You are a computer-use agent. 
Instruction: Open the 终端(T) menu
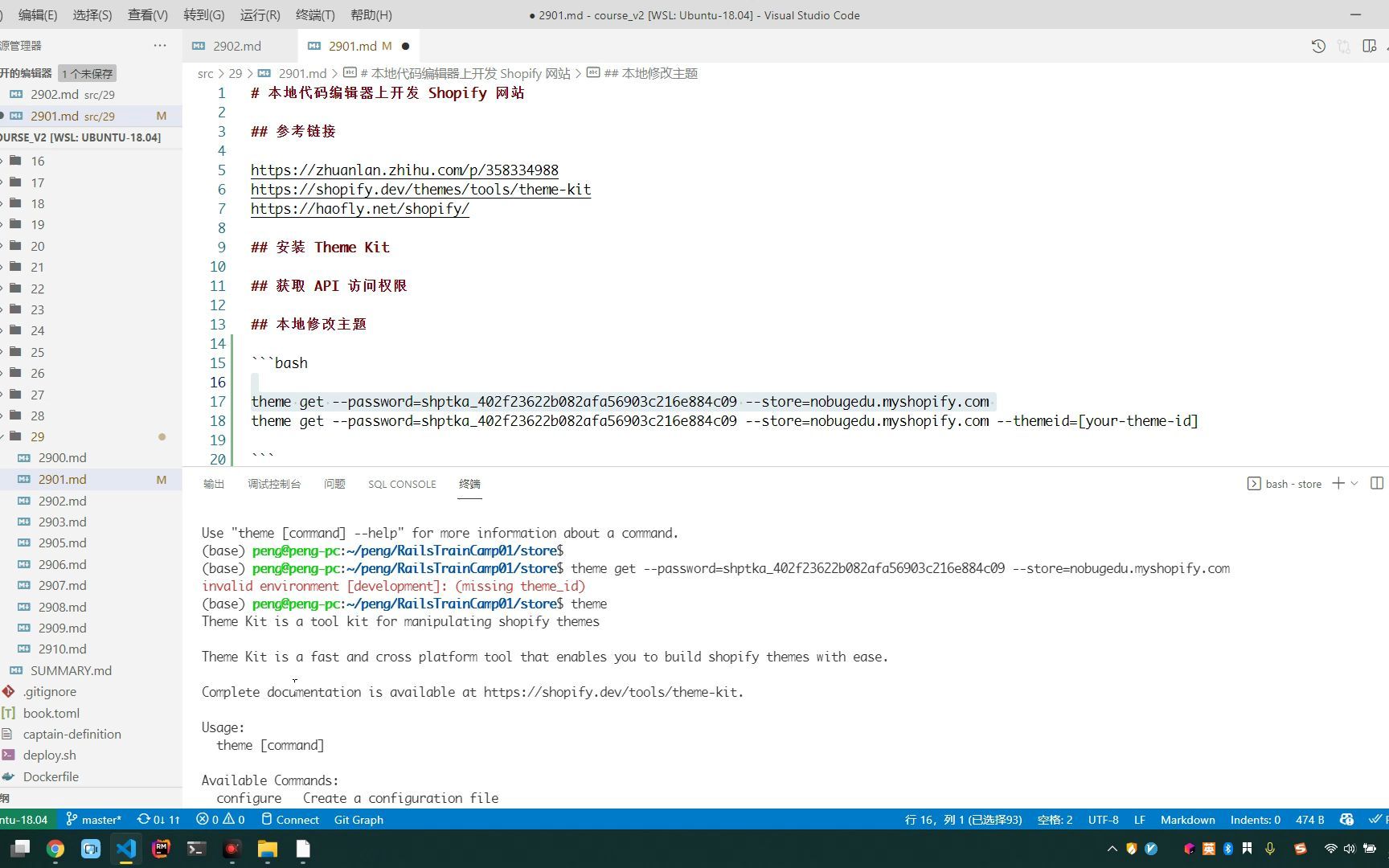coord(315,14)
